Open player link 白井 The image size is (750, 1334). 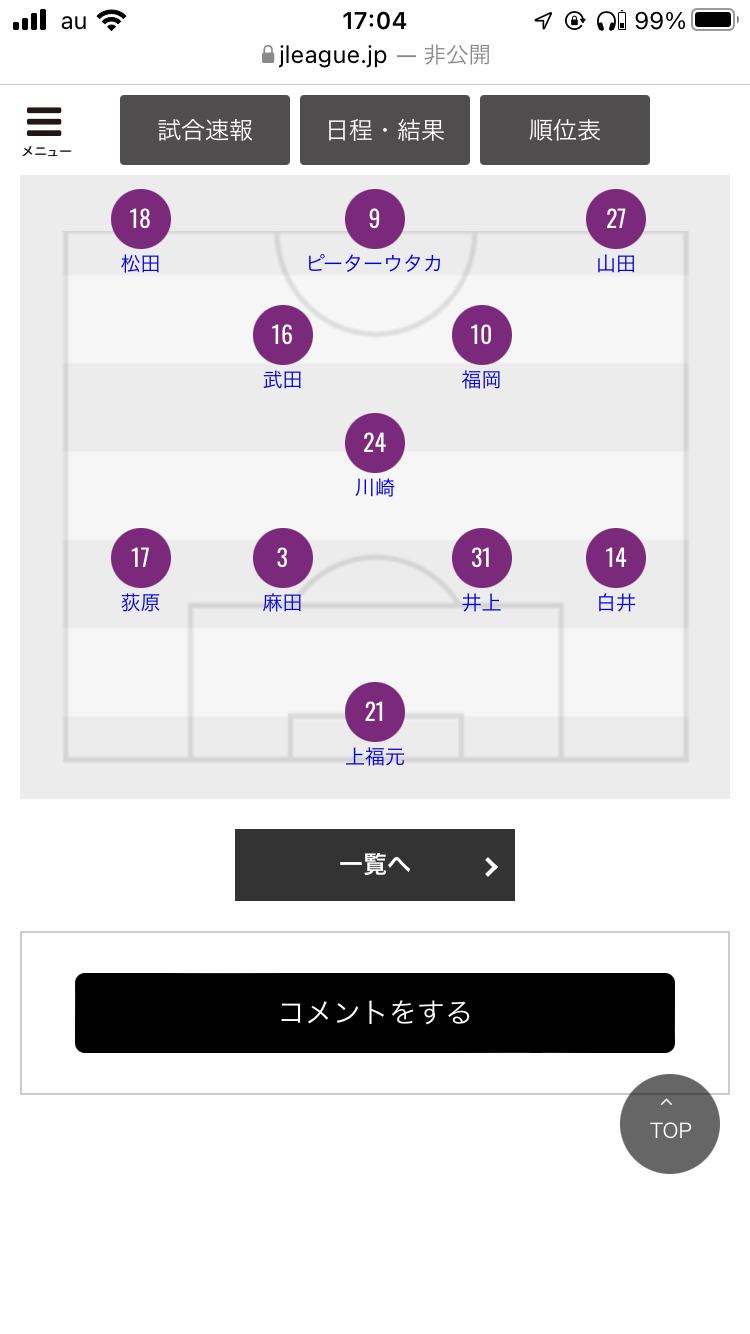click(616, 603)
